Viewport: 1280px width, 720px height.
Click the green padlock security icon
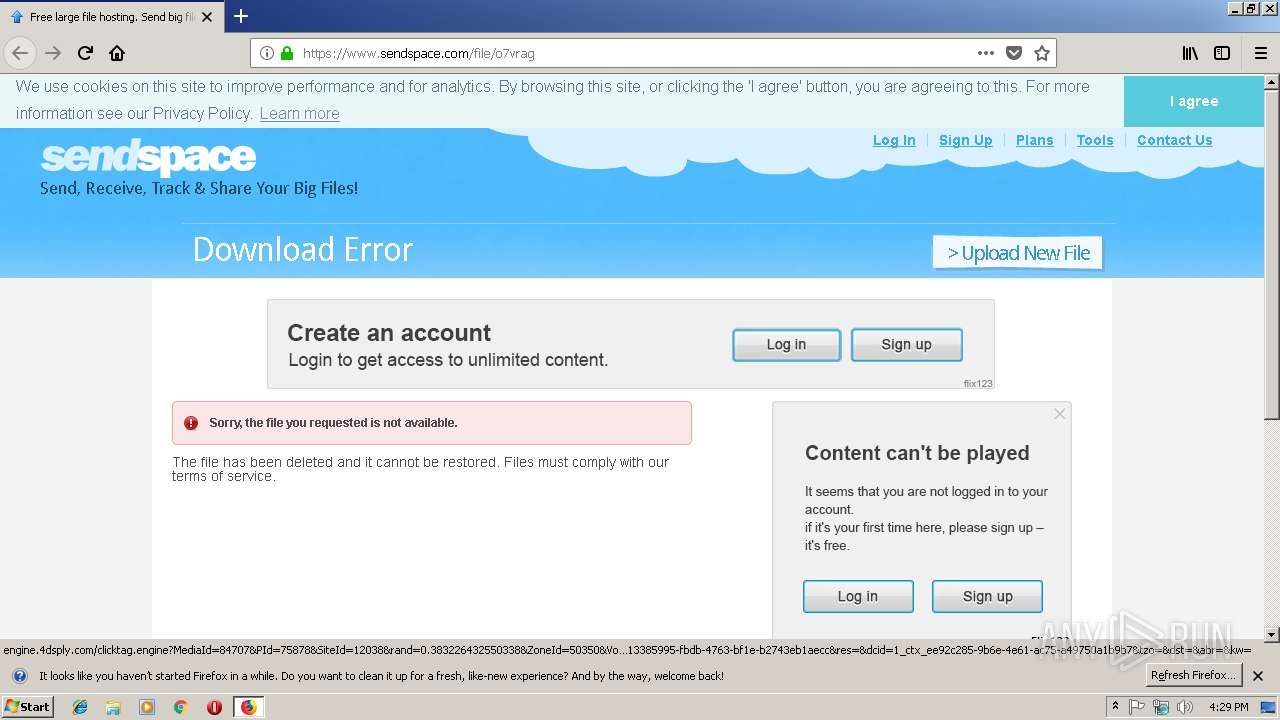coord(287,53)
